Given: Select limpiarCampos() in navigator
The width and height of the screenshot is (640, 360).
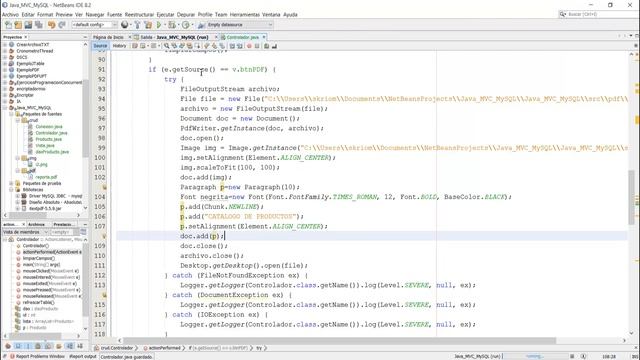Looking at the screenshot, I should coord(39,258).
